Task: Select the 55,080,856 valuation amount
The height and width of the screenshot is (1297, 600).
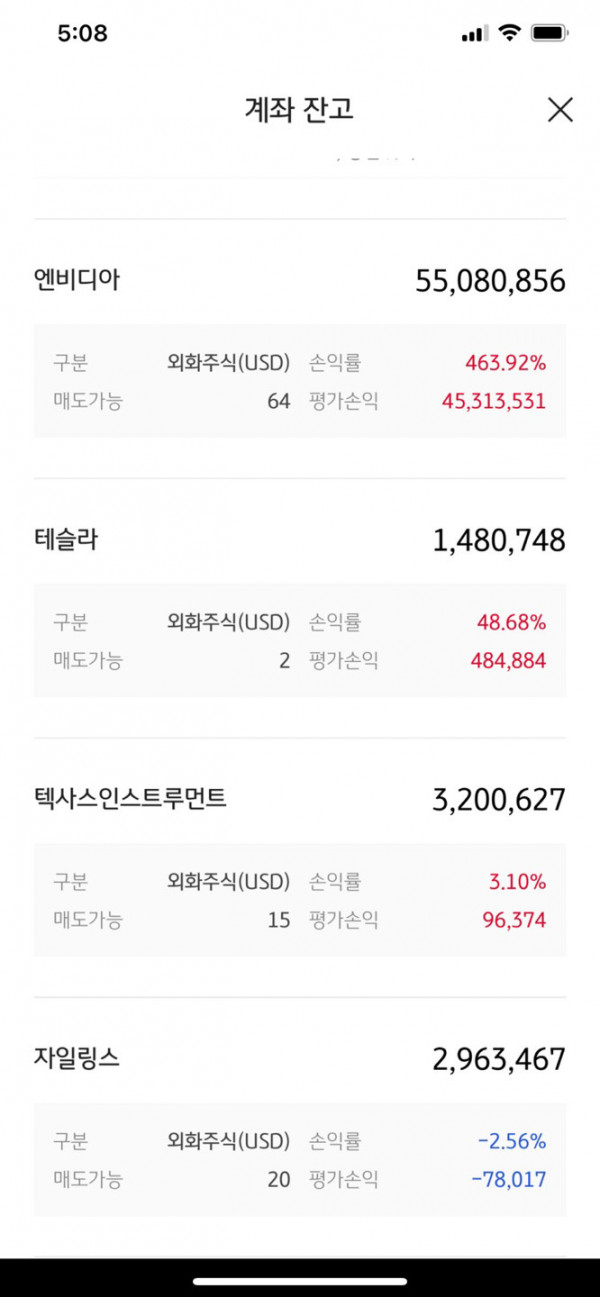Action: (490, 281)
